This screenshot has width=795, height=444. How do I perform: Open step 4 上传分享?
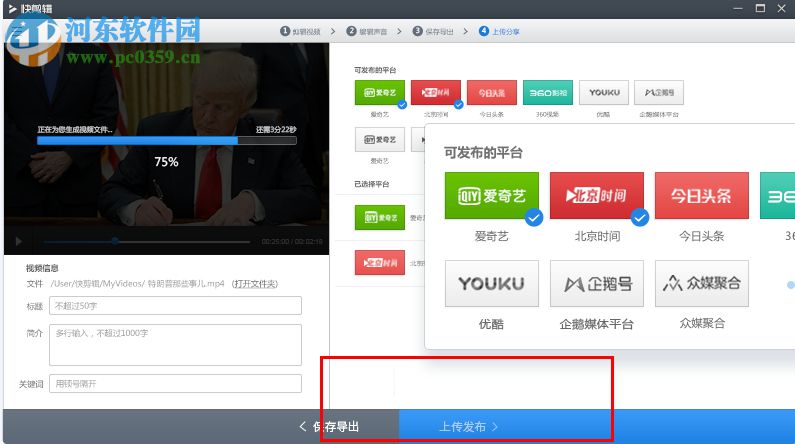point(499,31)
